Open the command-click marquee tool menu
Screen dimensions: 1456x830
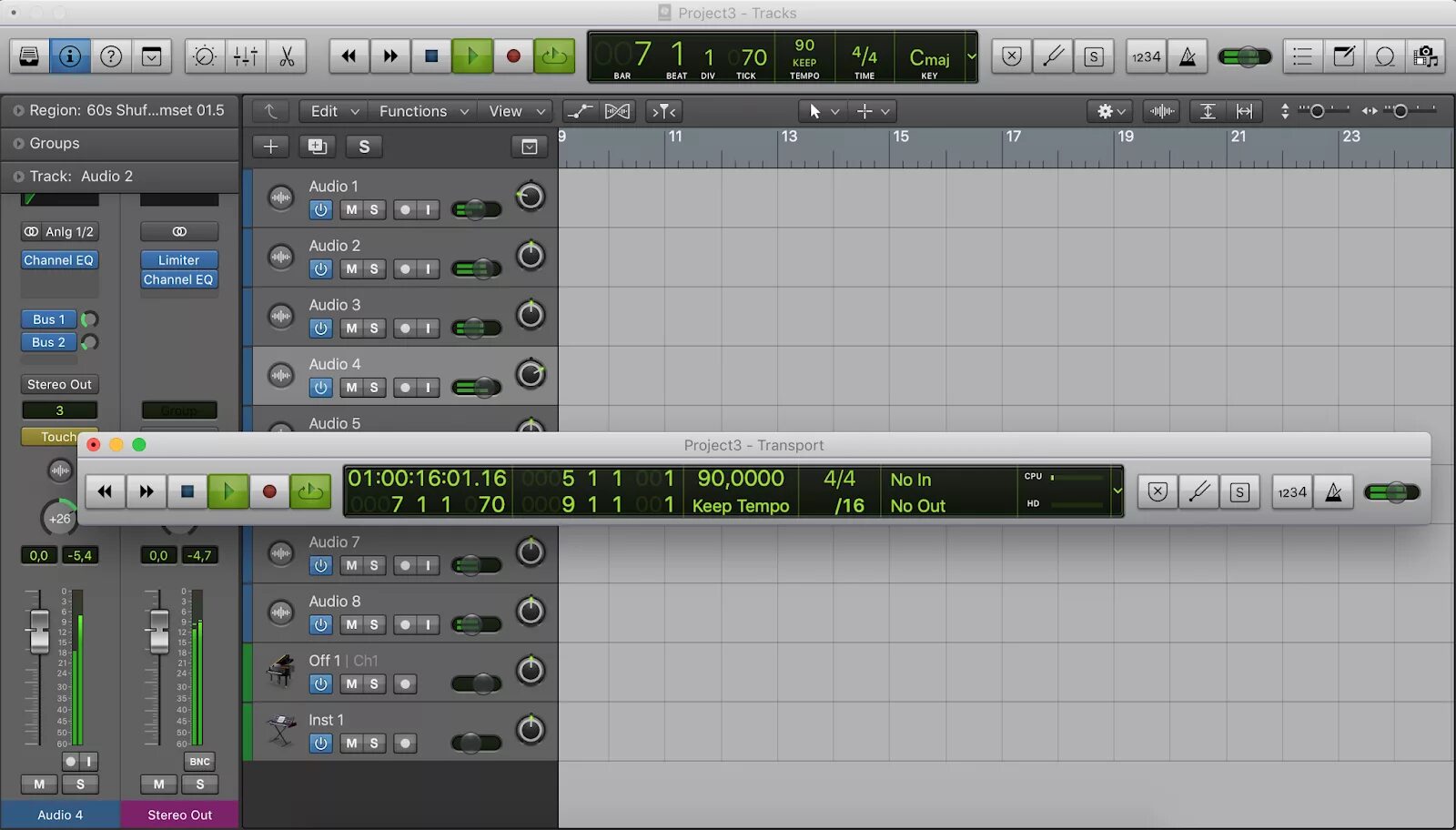click(873, 111)
